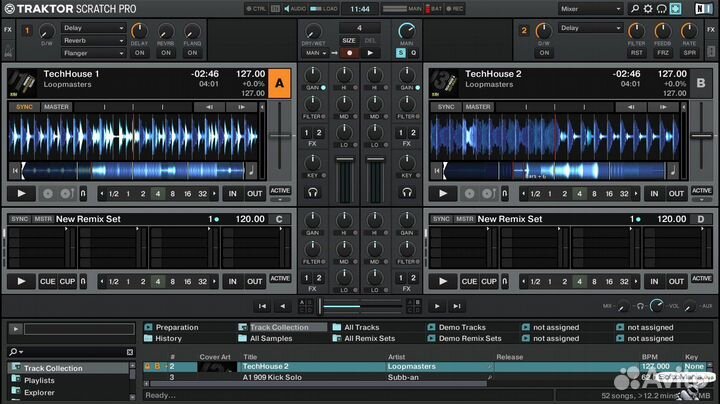Toggle MASTER on Deck B
The width and height of the screenshot is (720, 404).
click(x=478, y=107)
